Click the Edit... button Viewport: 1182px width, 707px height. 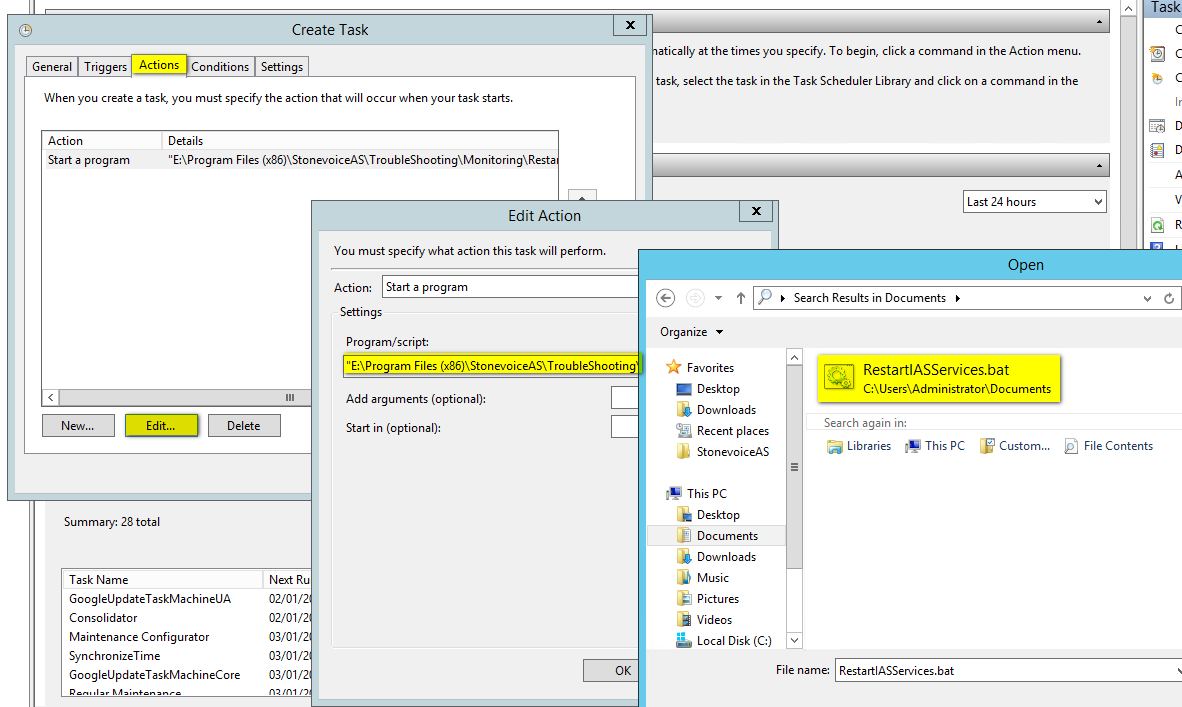tap(161, 425)
